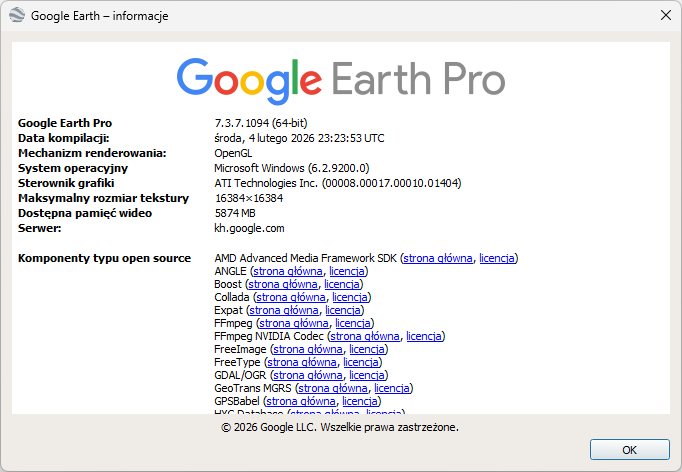The height and width of the screenshot is (472, 682).
Task: Click the kh.google.com server value
Action: 249,228
